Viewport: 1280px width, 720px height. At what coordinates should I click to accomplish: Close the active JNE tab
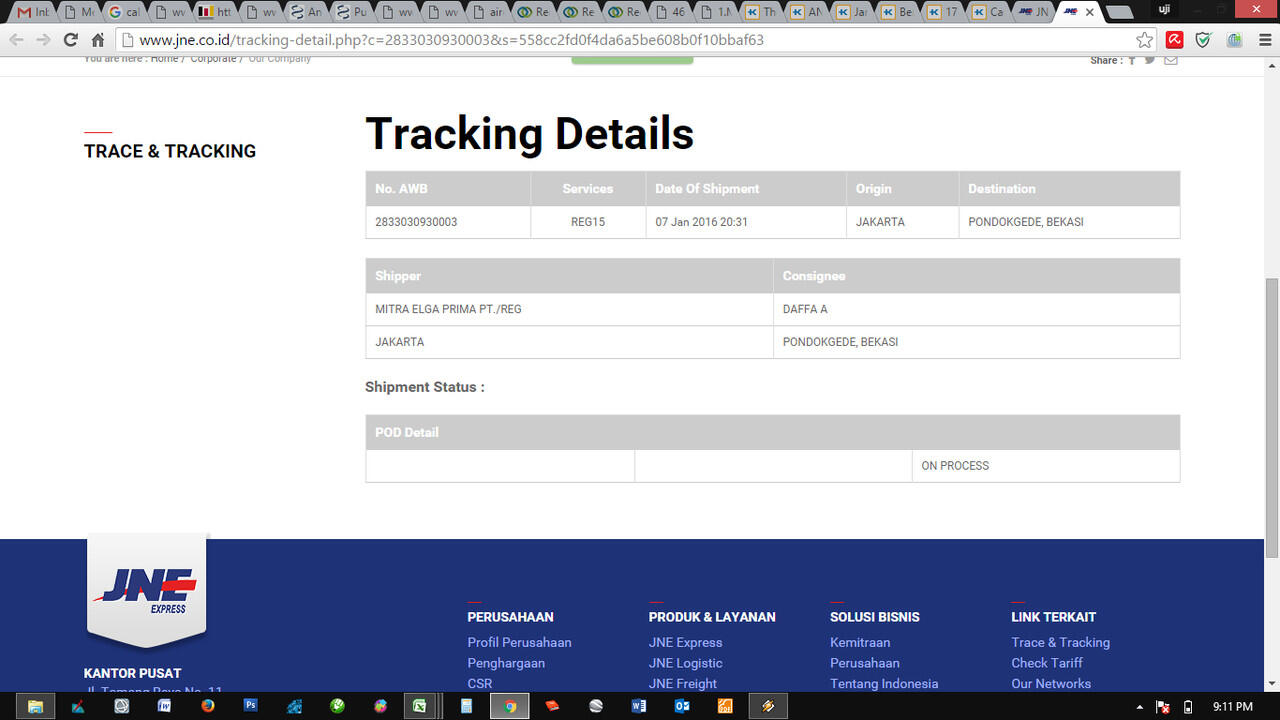[x=1090, y=12]
